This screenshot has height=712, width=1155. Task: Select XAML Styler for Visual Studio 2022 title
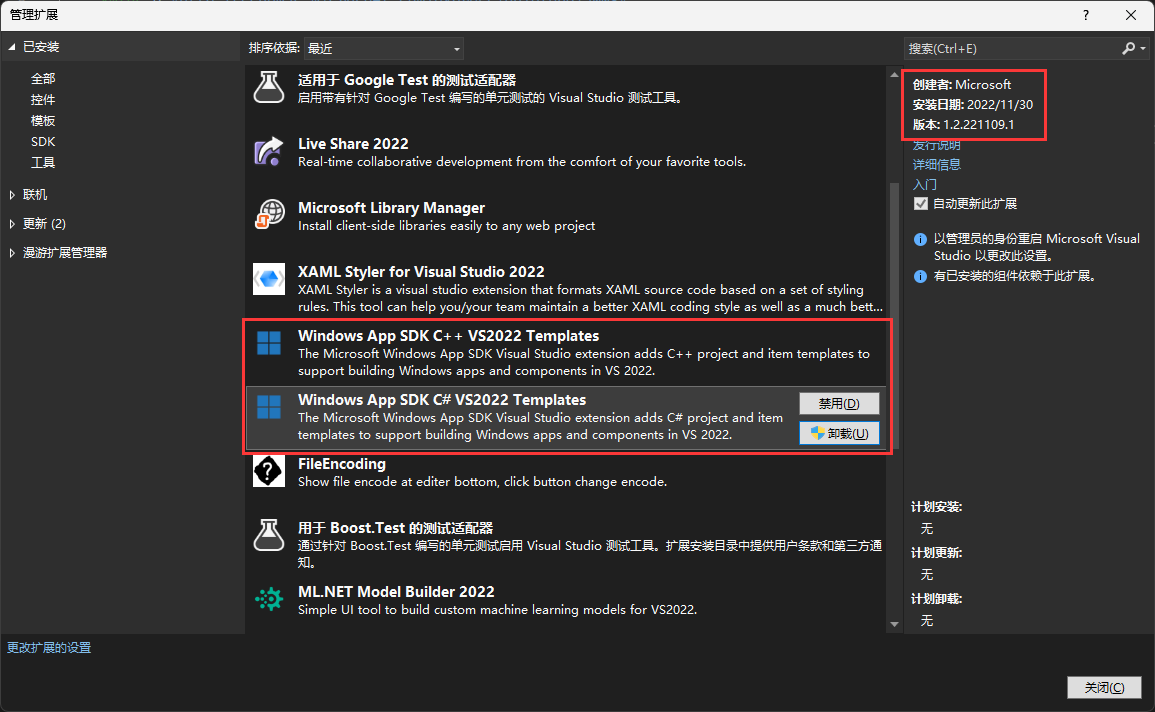pos(421,272)
